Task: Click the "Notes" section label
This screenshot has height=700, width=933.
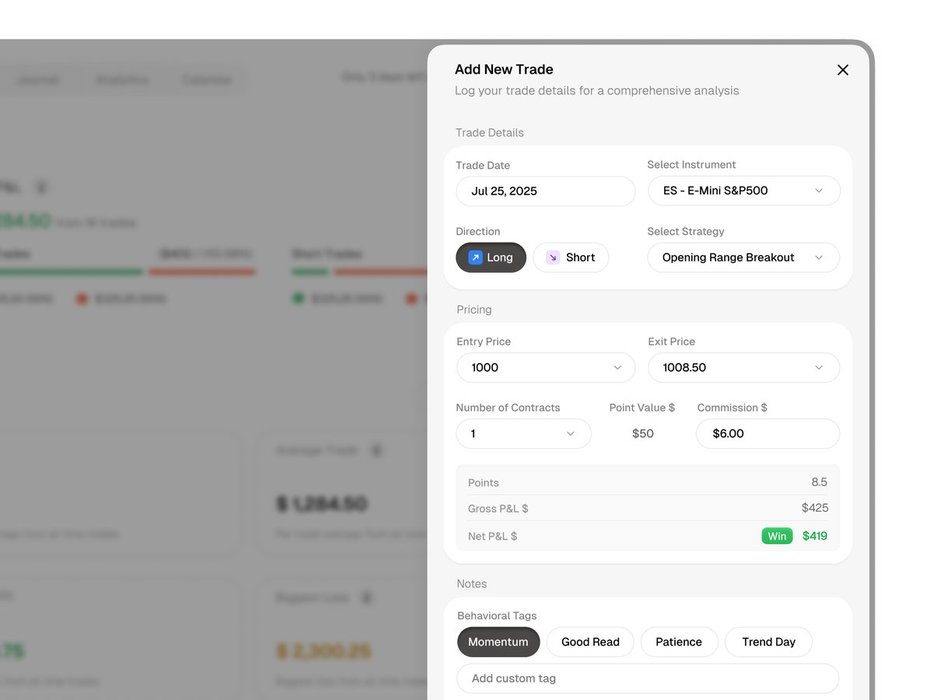Action: click(472, 584)
